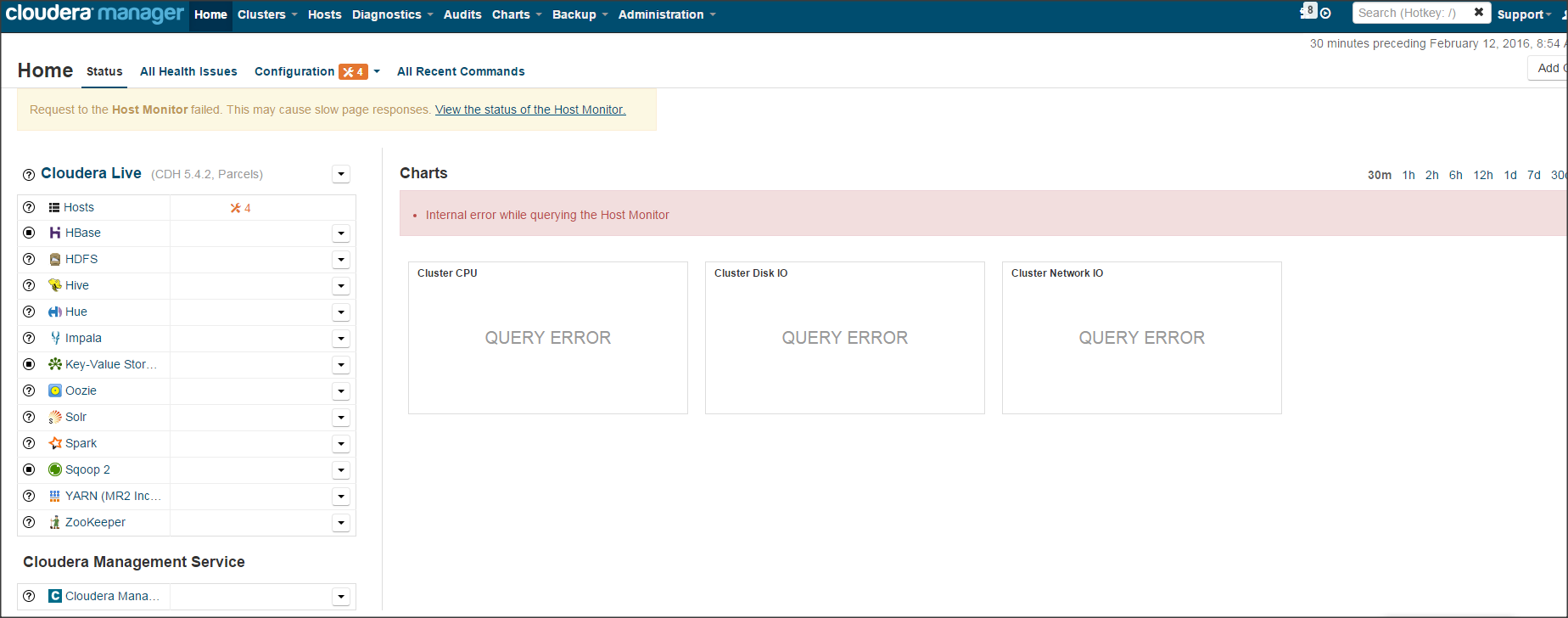Click the HDFS unknown-health status icon
The image size is (1568, 618).
coord(29,259)
